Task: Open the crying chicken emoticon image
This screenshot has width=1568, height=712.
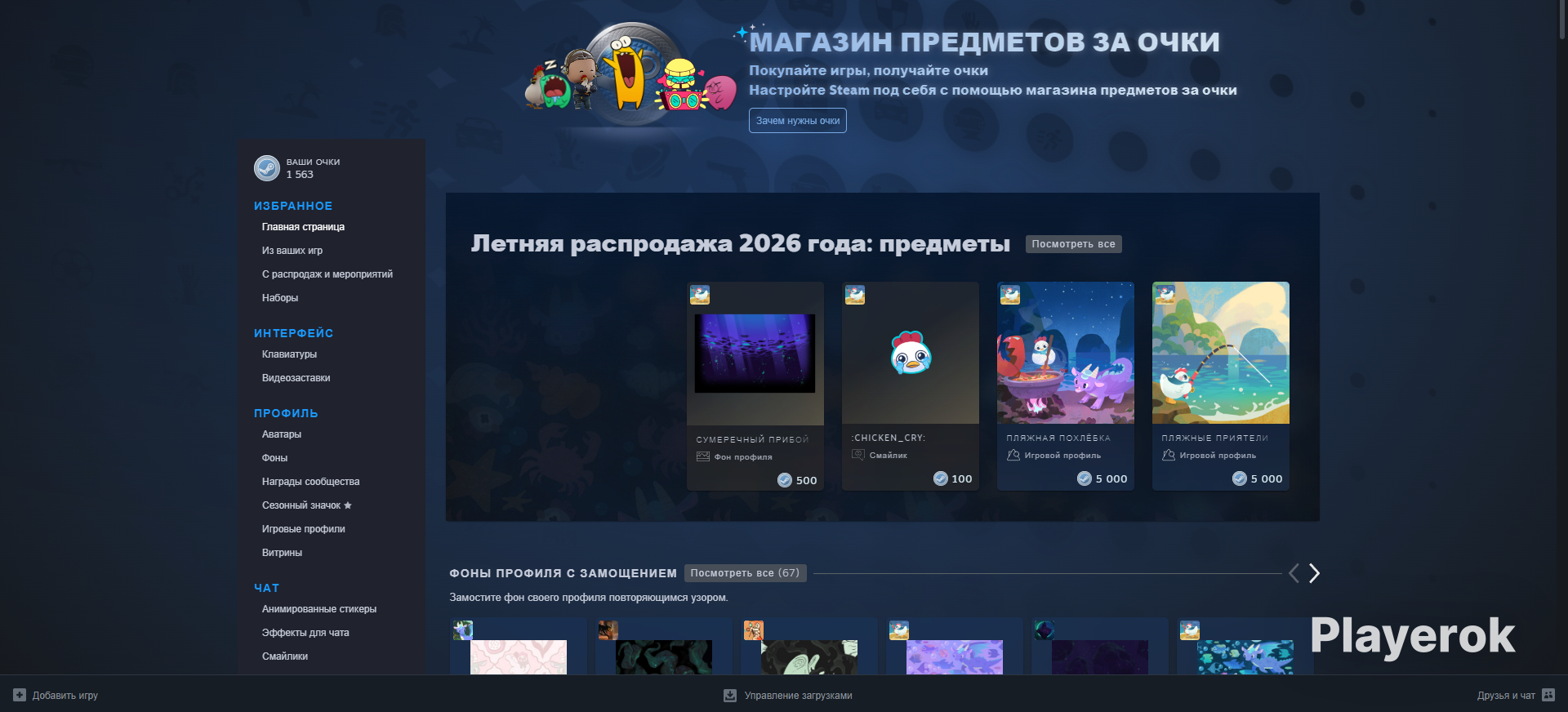Action: pos(911,353)
